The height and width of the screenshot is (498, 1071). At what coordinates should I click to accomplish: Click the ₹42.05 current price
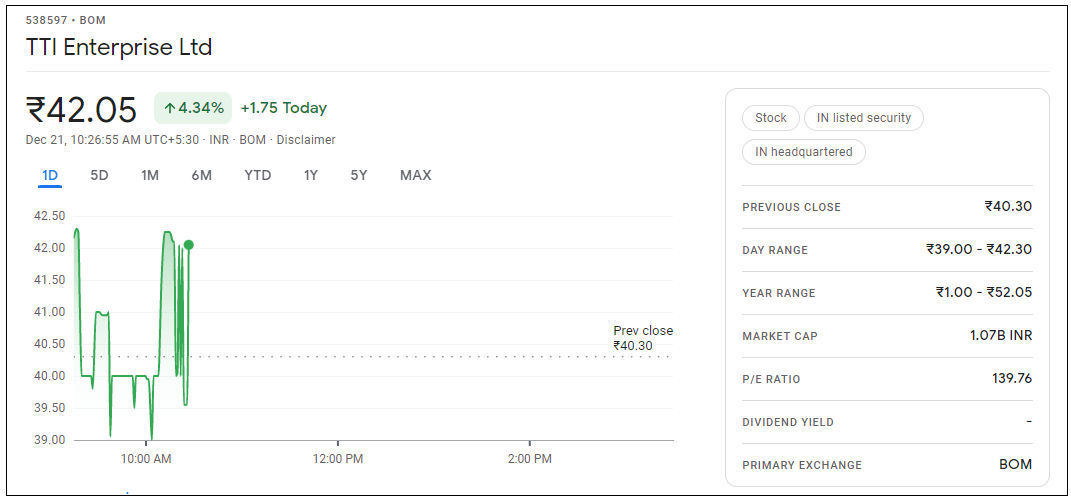point(81,109)
